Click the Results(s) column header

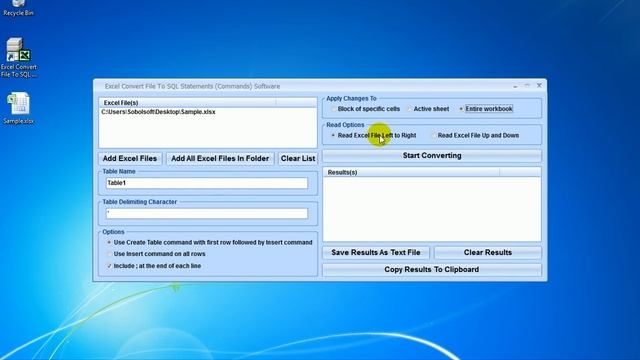point(411,172)
